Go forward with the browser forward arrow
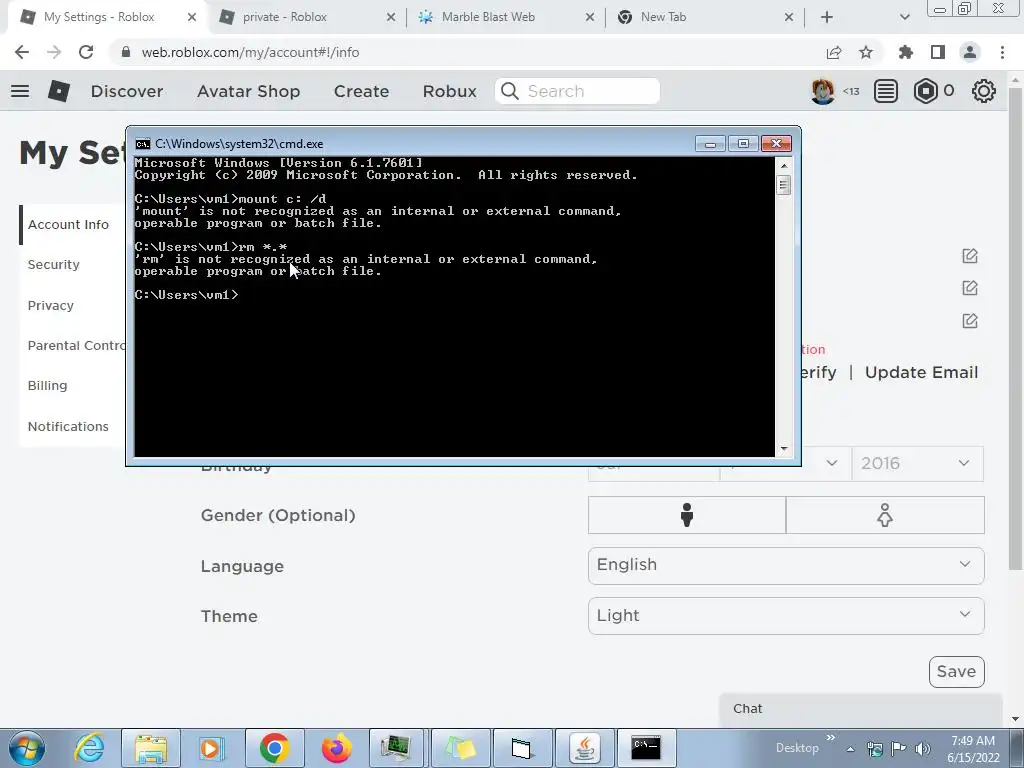Viewport: 1024px width, 768px height. pyautogui.click(x=54, y=52)
